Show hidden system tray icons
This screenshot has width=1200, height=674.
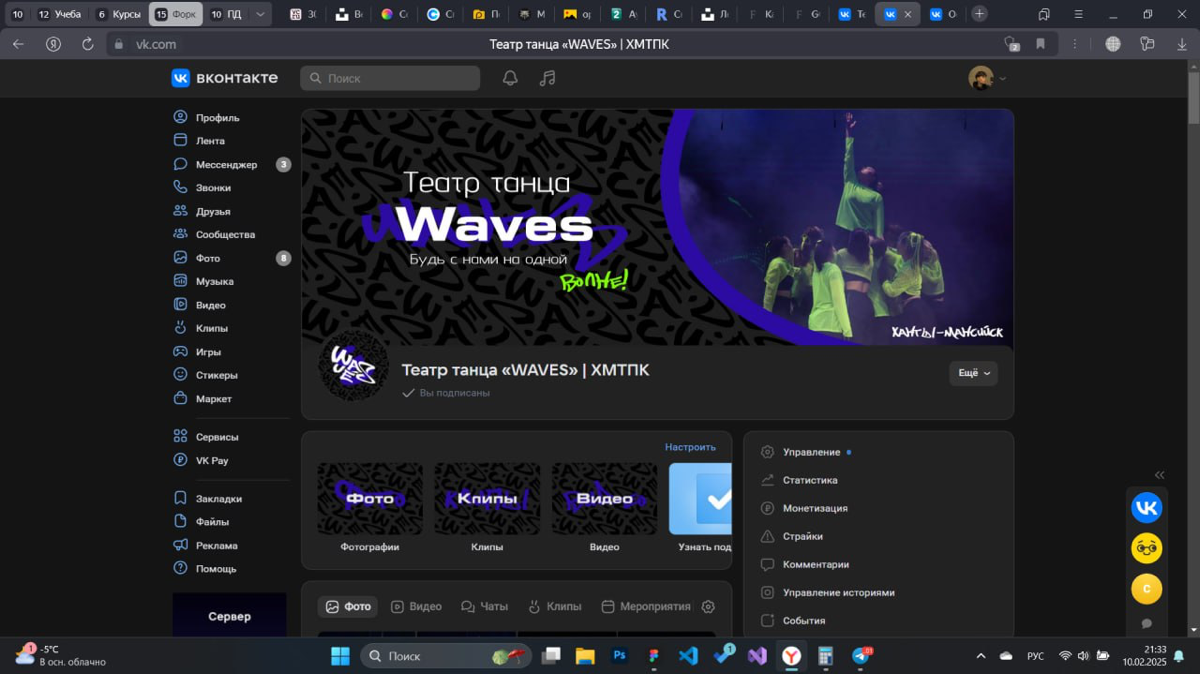pos(980,656)
